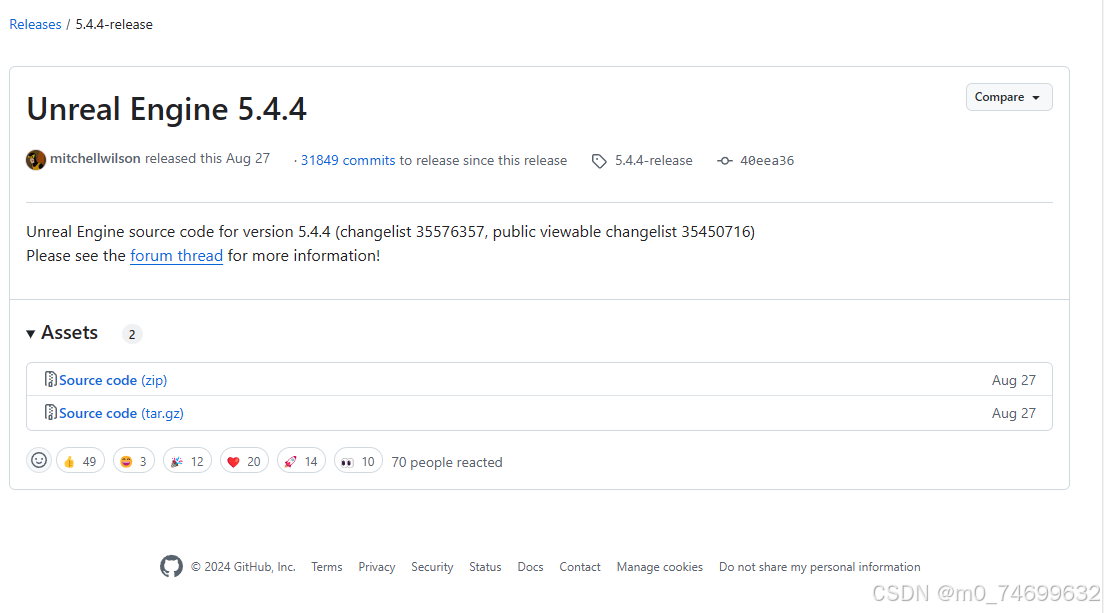The height and width of the screenshot is (613, 1104).
Task: Collapse the Assets section triangle
Action: (30, 334)
